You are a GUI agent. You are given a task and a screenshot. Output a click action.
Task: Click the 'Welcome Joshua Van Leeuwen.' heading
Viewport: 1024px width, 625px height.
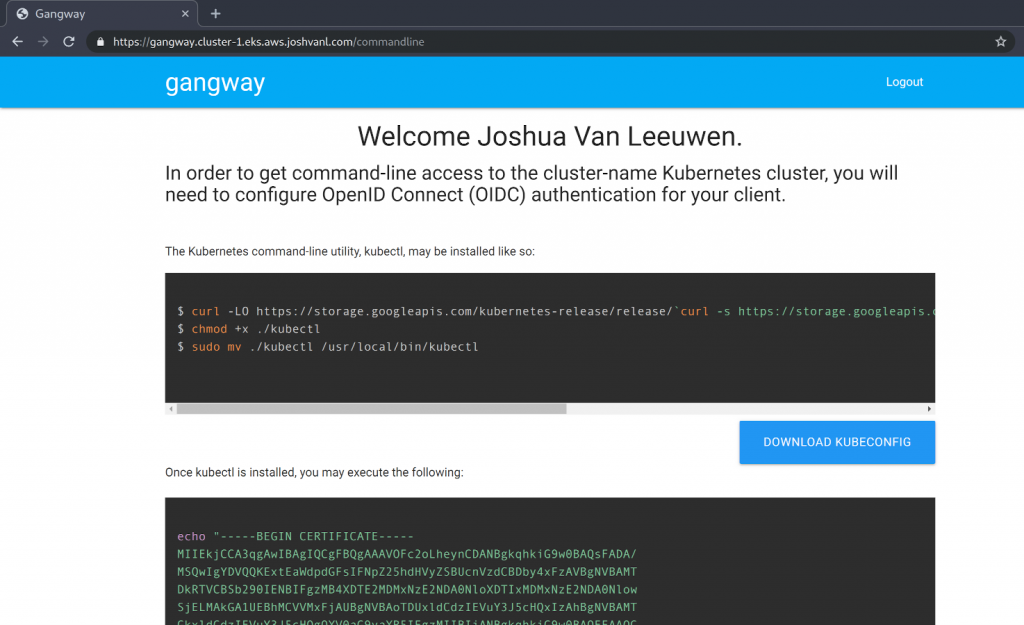(549, 136)
